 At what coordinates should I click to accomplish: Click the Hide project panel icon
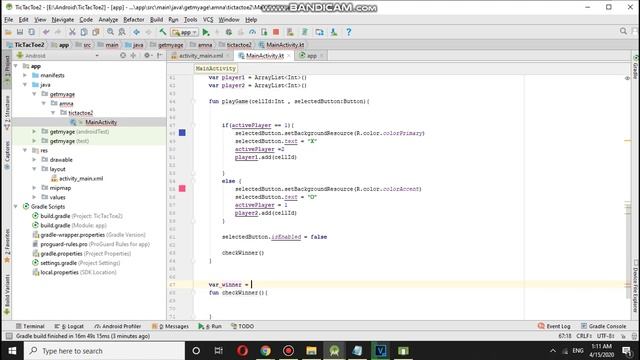coord(160,56)
